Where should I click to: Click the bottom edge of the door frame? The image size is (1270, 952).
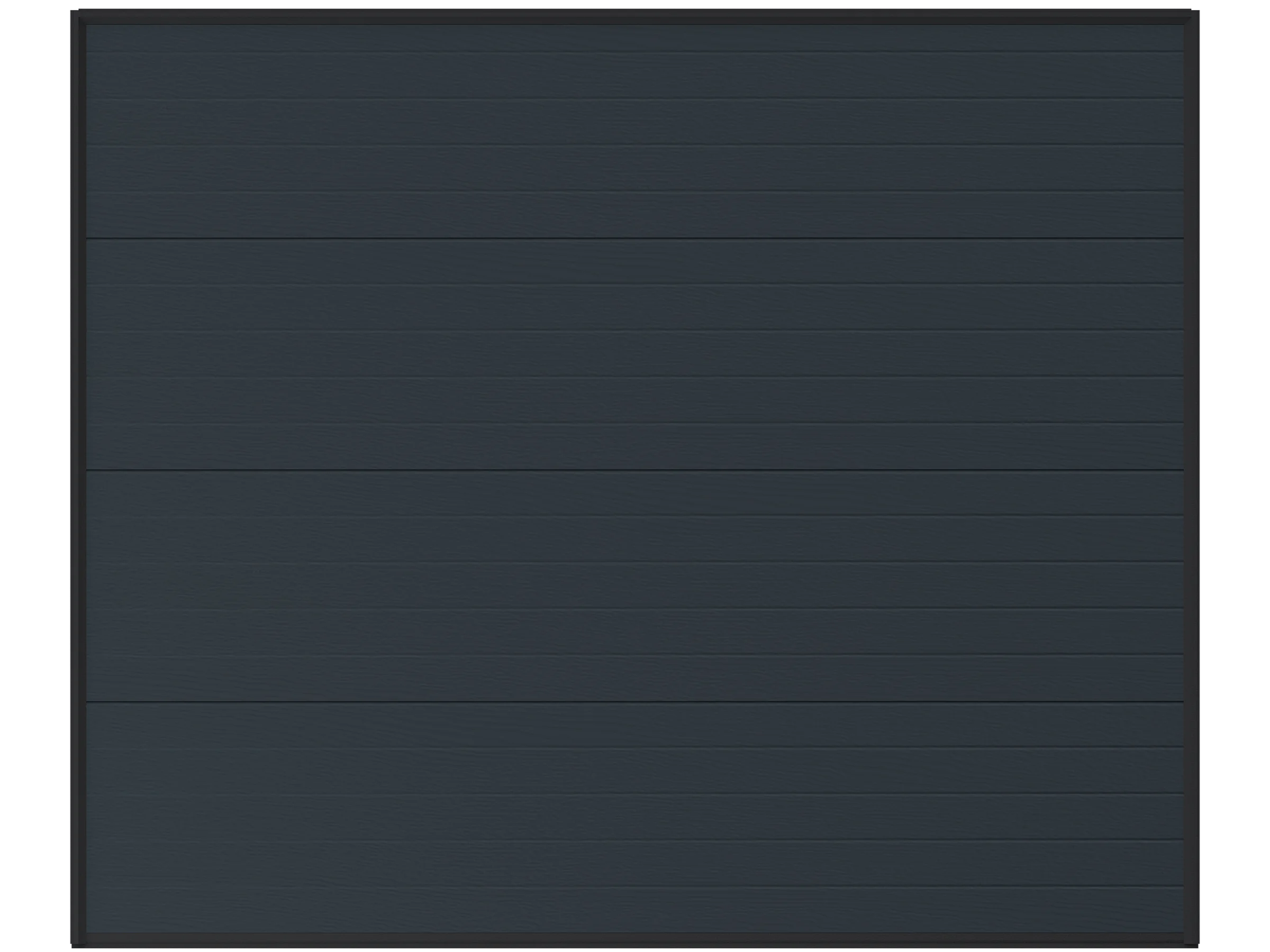tap(634, 939)
